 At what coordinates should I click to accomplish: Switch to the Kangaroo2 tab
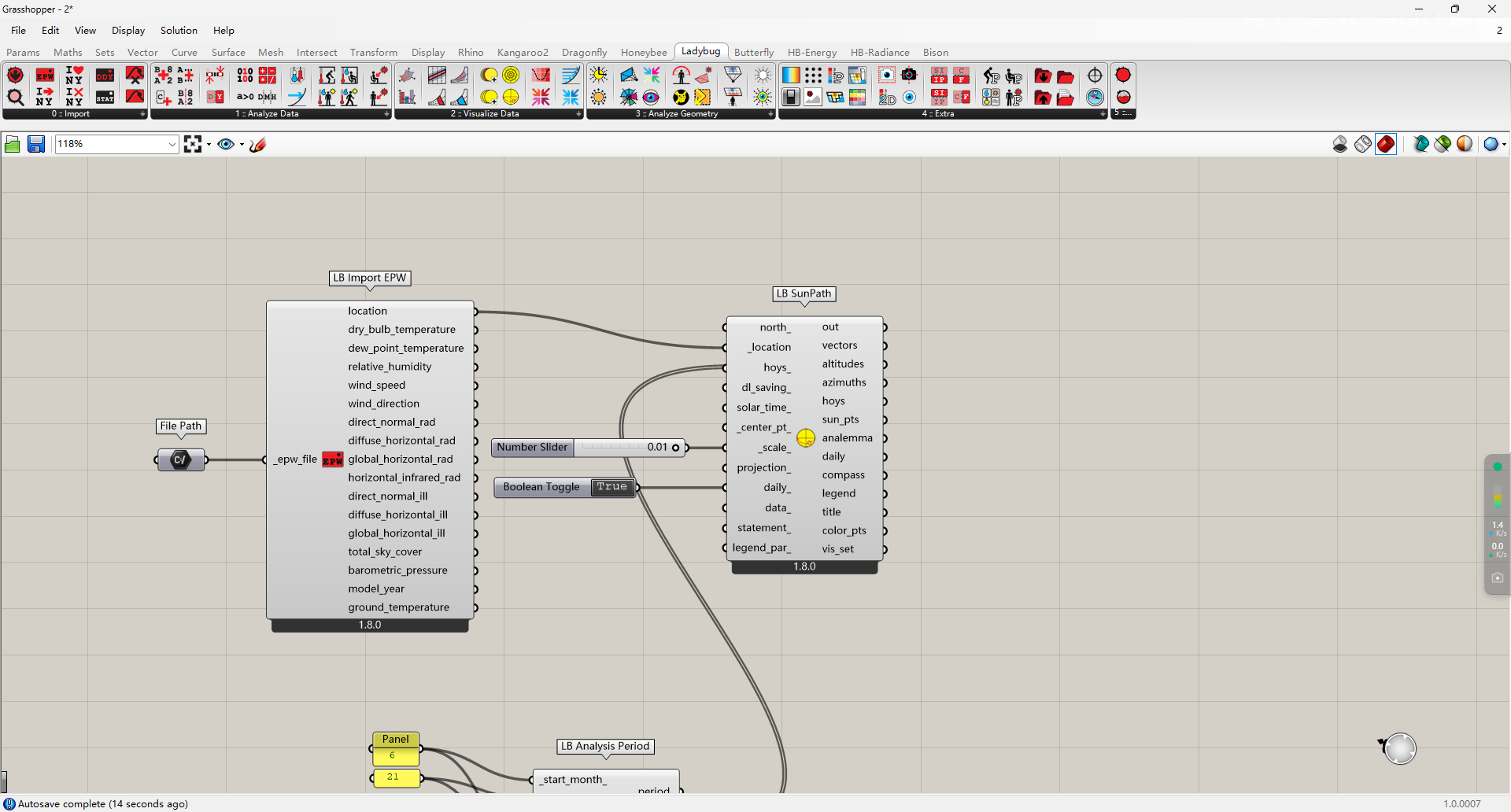click(x=523, y=53)
